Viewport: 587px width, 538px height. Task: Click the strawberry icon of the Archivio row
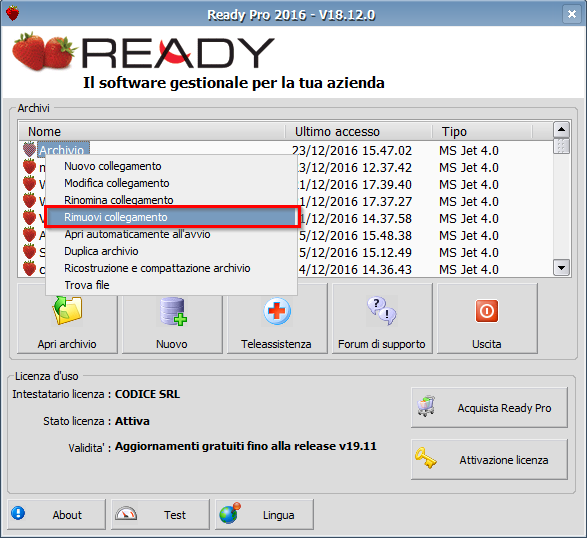pyautogui.click(x=29, y=149)
